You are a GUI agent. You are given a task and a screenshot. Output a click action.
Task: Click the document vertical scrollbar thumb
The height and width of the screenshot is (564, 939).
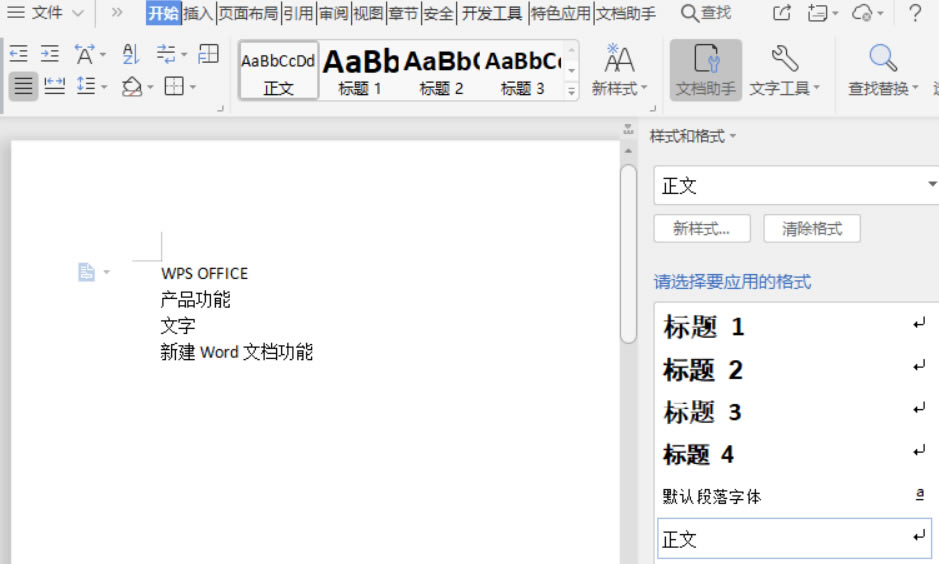point(628,253)
